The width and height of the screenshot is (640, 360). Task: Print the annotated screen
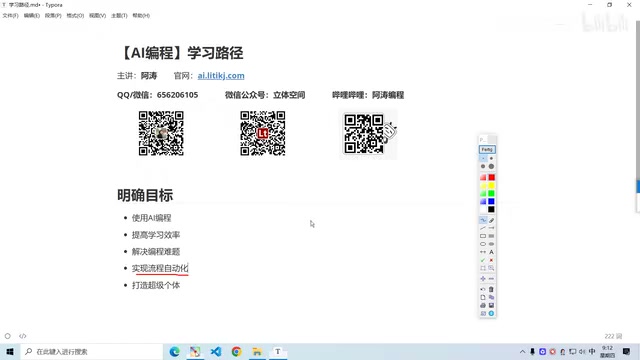click(483, 305)
